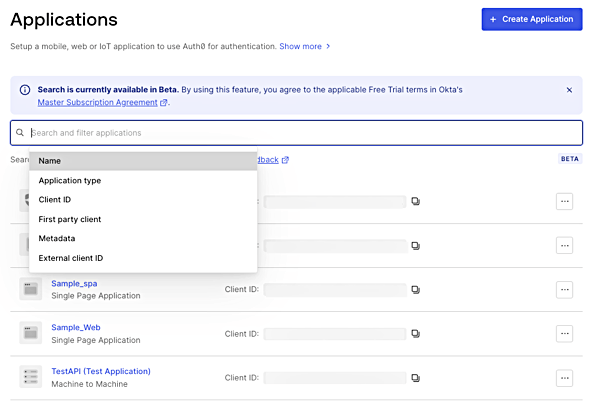Copy the Client ID in the first application row

(x=416, y=201)
